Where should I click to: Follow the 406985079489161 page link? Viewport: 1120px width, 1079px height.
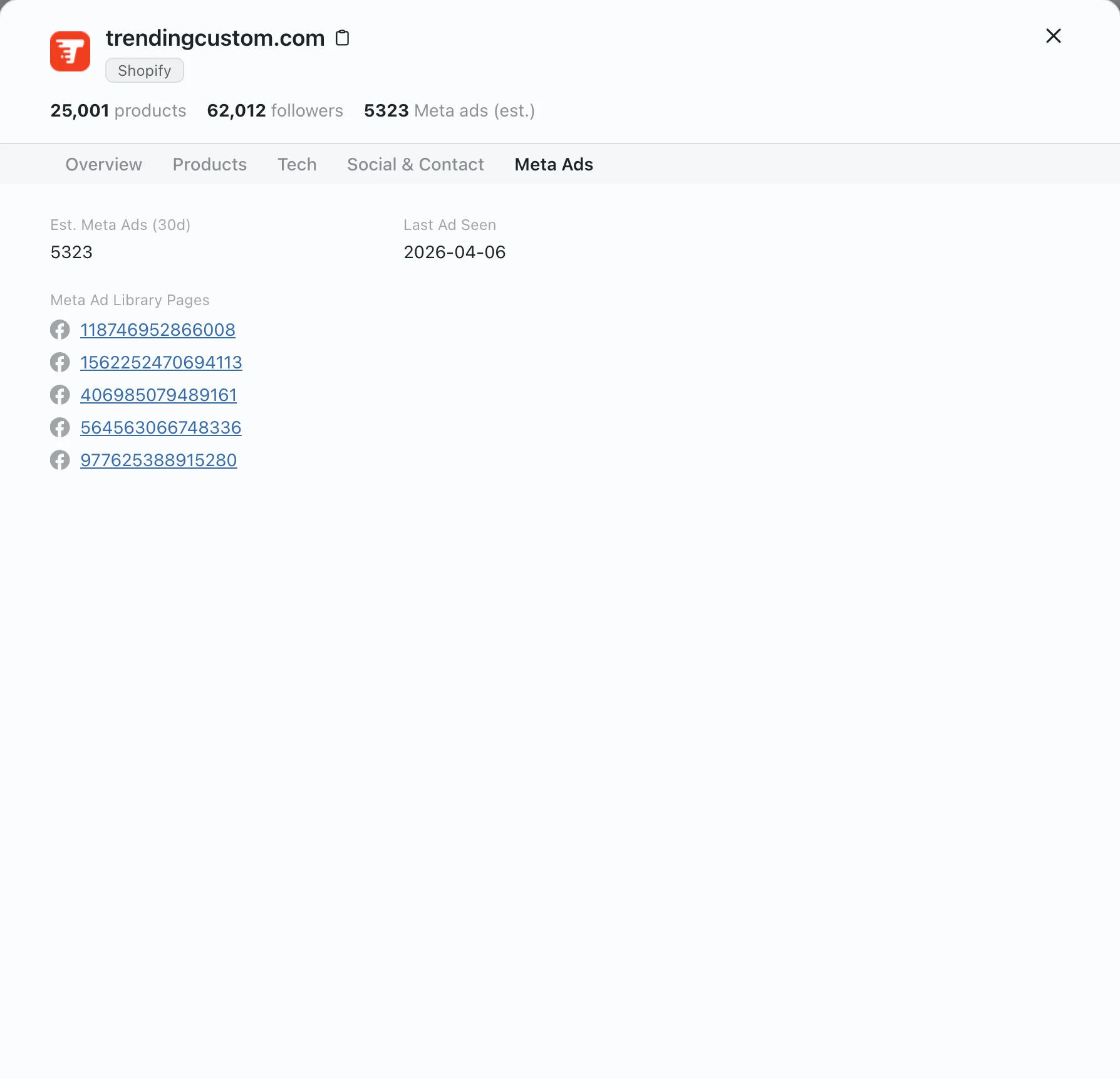point(158,395)
